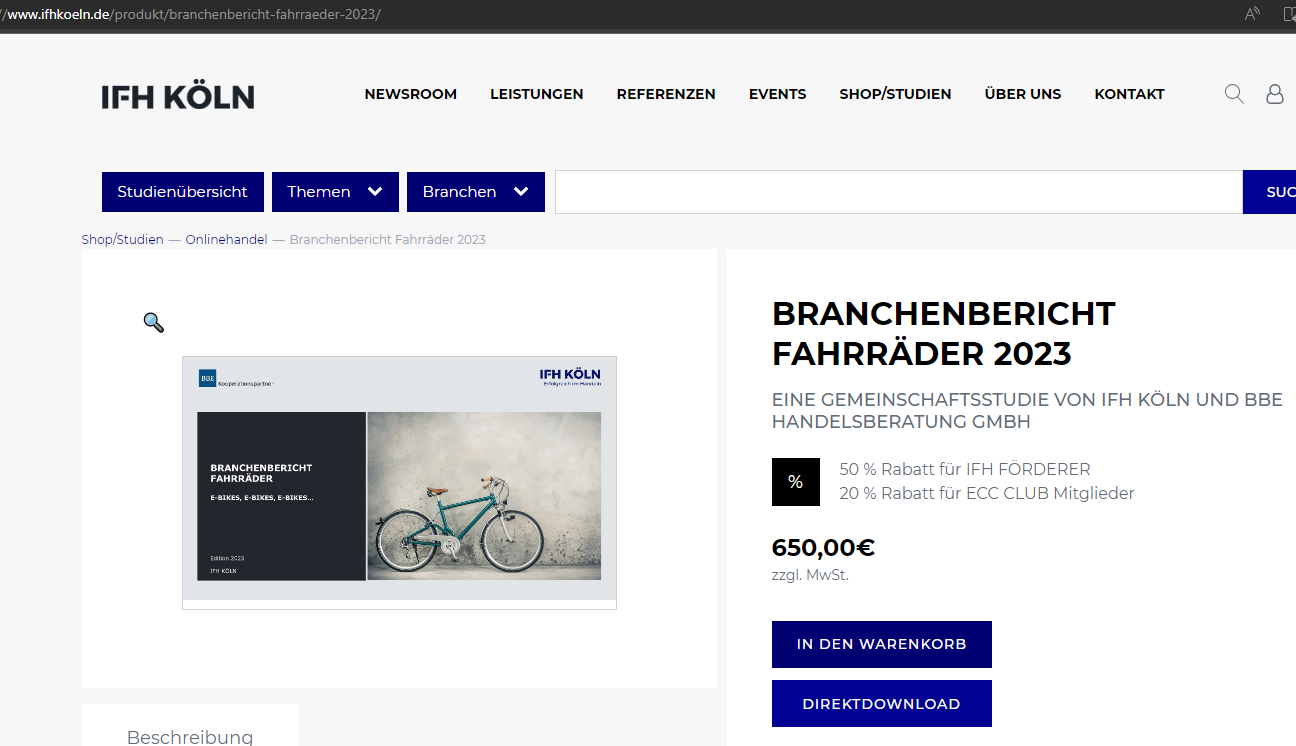Screen dimensions: 1296x746
Task: Click the Studienübersicht button
Action: tap(183, 192)
